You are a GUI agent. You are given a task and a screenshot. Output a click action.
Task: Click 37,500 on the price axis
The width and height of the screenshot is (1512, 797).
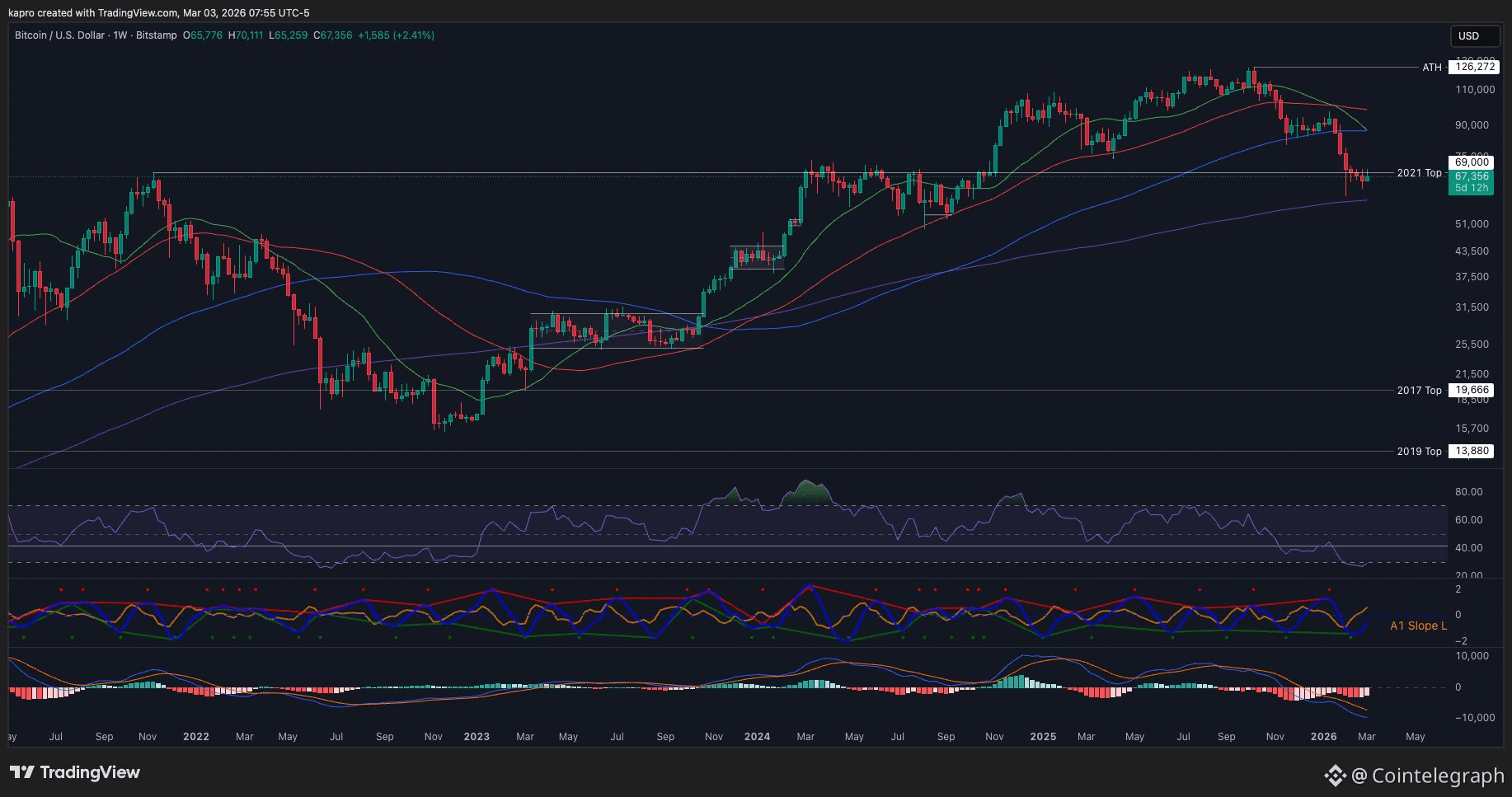(x=1472, y=277)
